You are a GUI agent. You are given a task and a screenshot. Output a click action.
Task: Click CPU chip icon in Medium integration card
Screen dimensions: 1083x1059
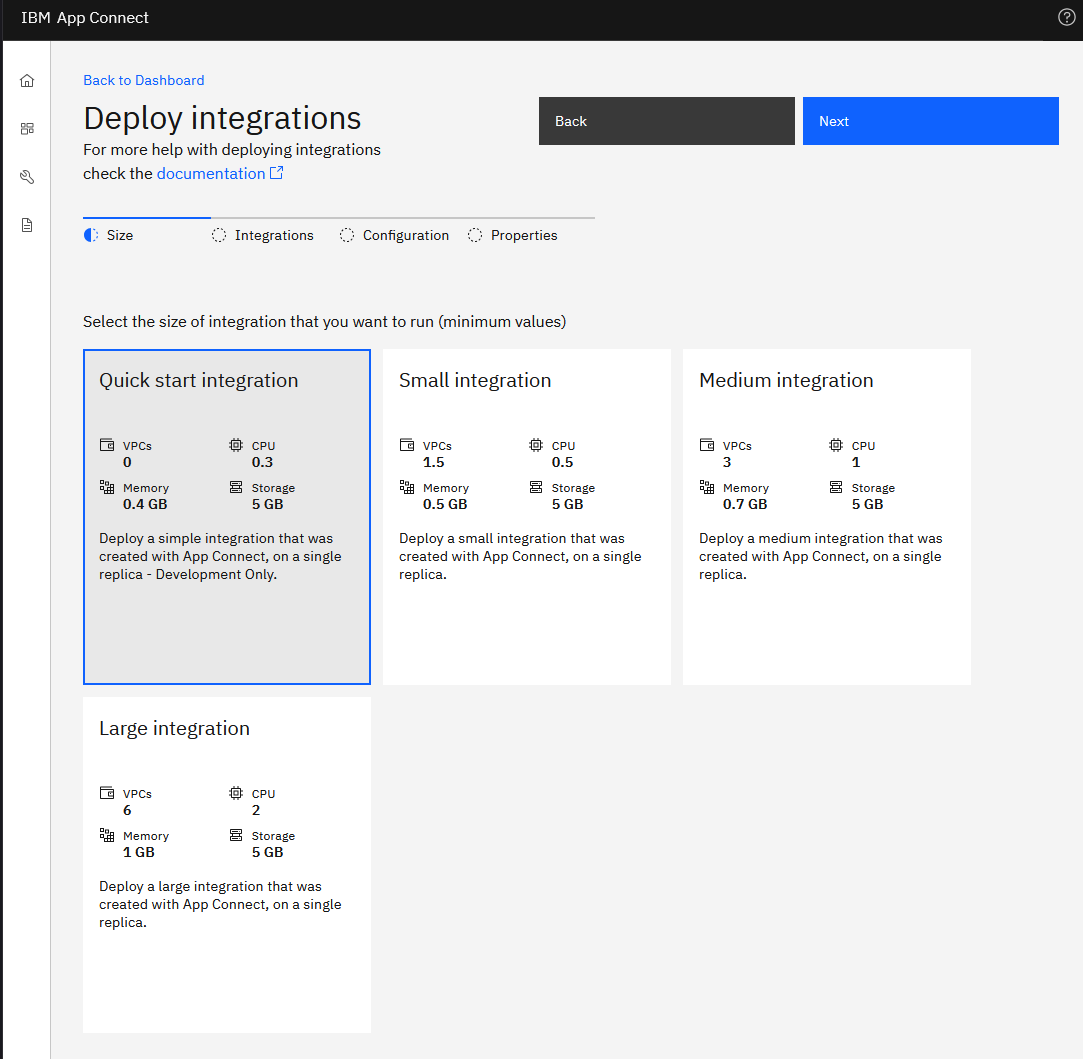(836, 445)
